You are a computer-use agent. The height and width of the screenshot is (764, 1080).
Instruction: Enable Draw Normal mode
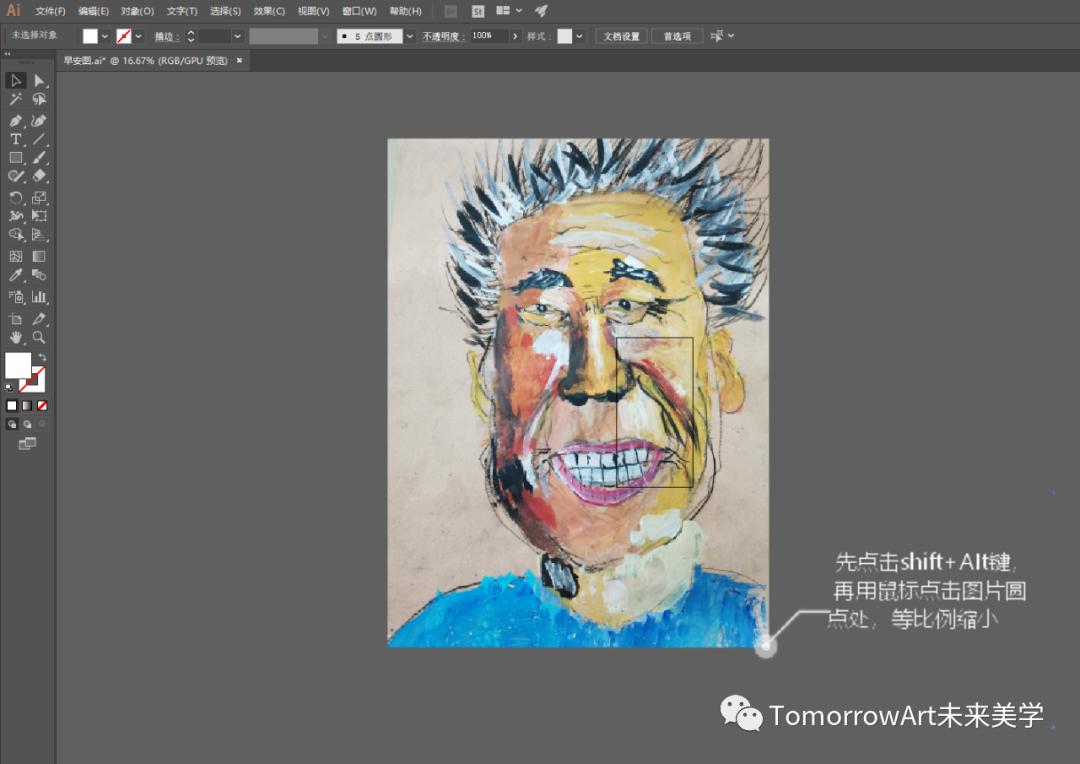point(12,424)
